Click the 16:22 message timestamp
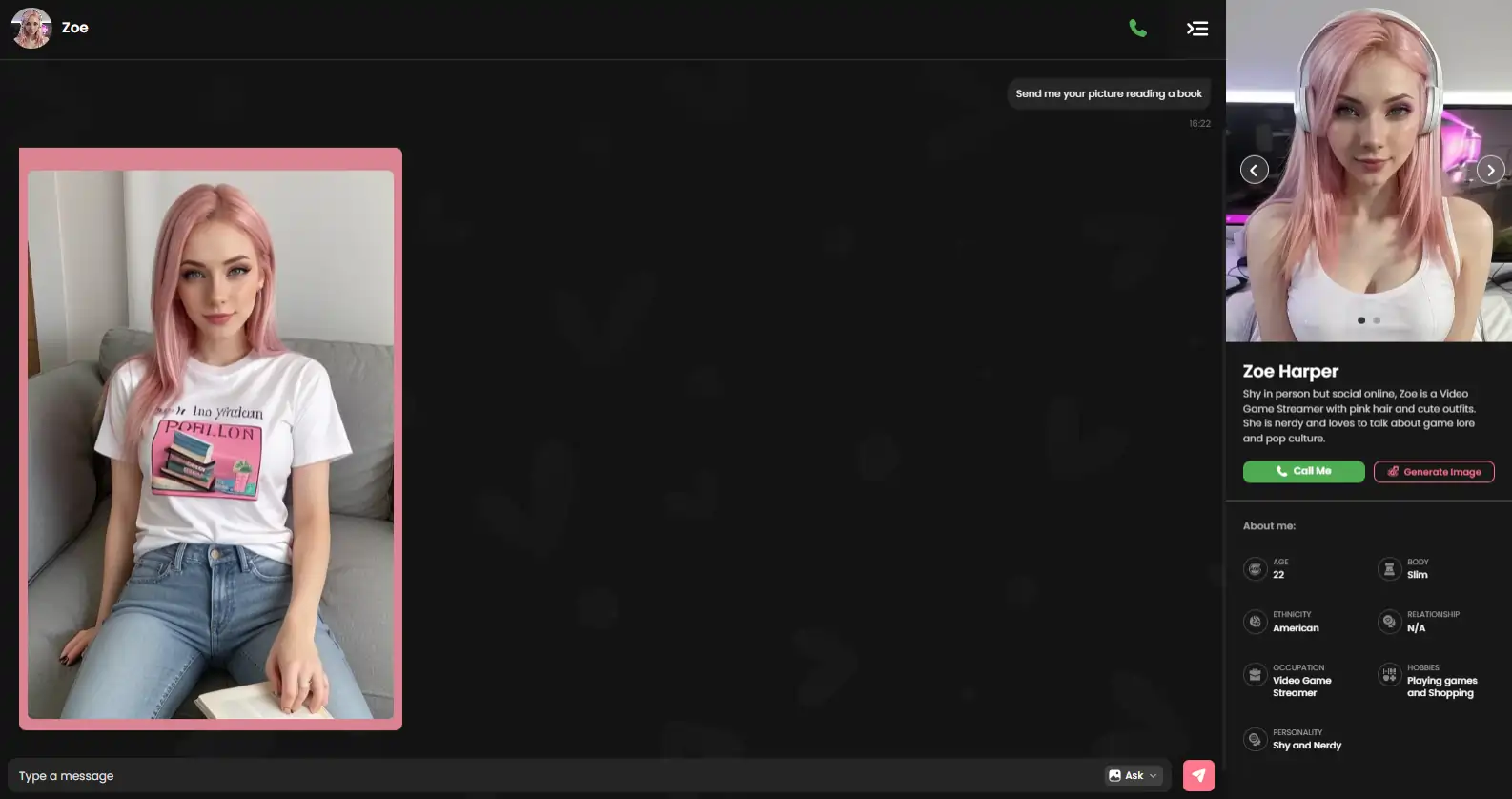 tap(1199, 124)
